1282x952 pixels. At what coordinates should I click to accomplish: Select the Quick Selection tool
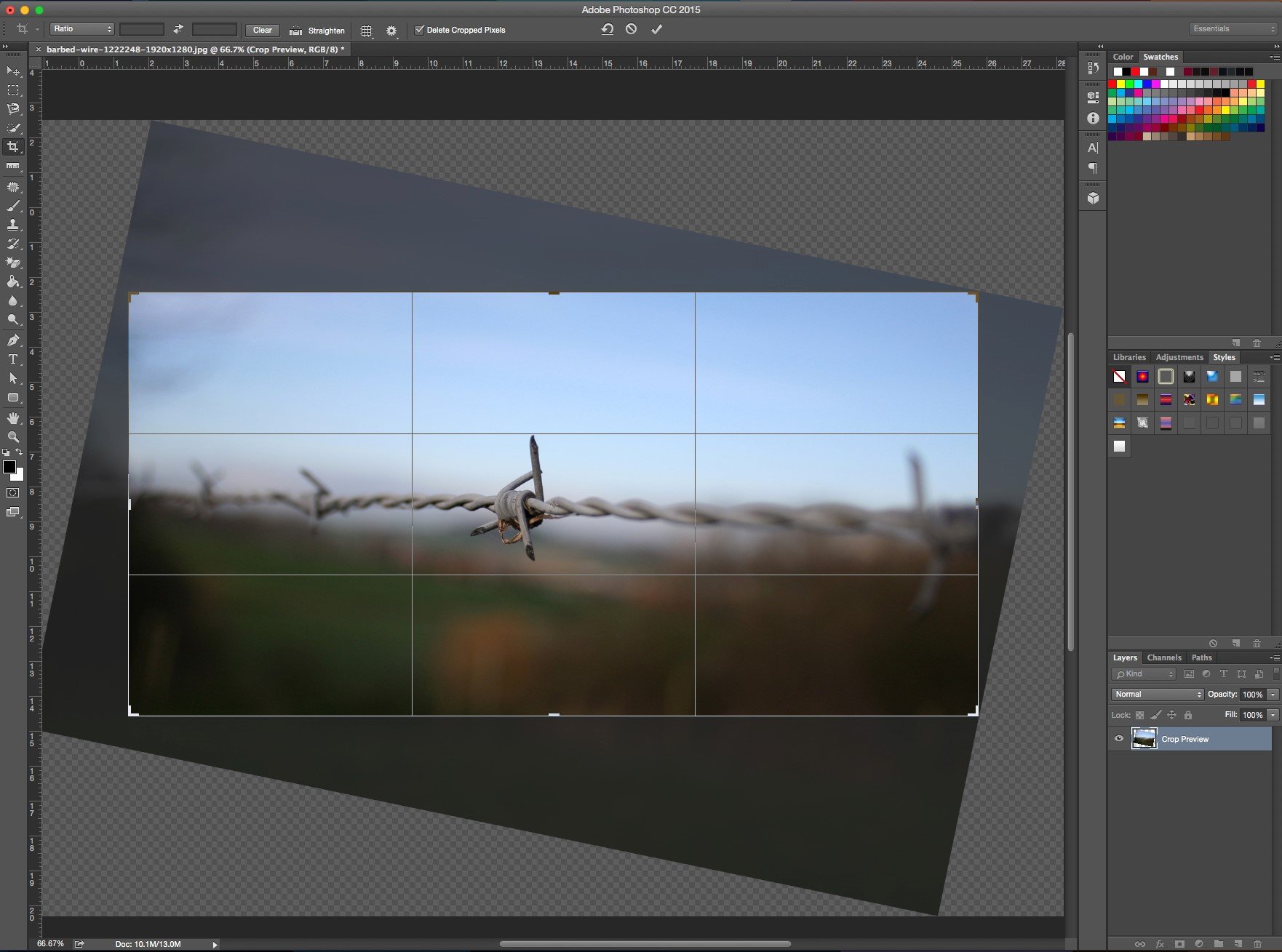pyautogui.click(x=13, y=128)
